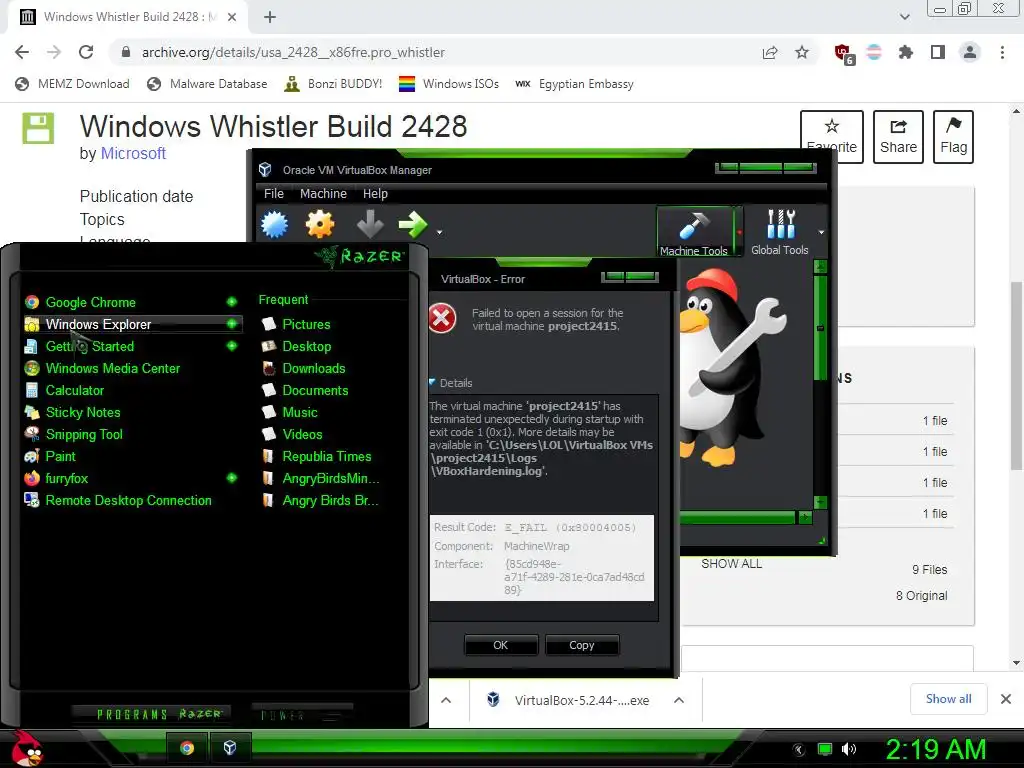
Task: Select Machine Tools in VirtualBox toolbar
Action: click(x=694, y=232)
